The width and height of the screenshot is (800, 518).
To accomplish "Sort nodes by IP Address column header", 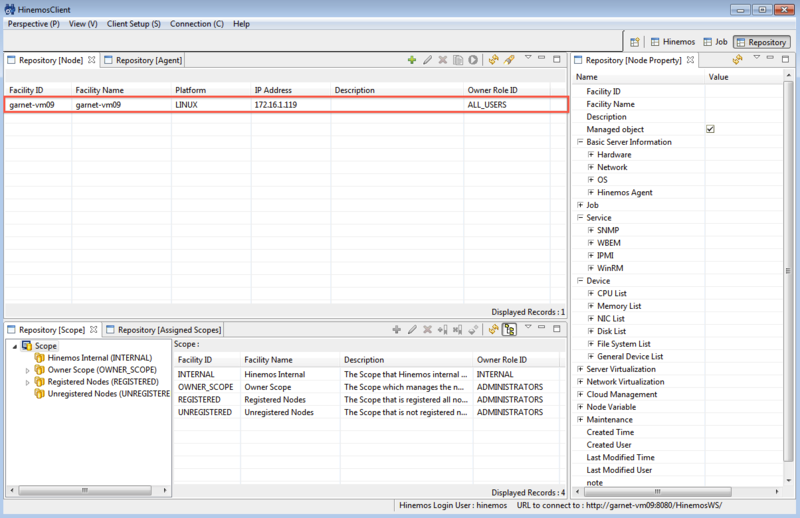I will coord(291,90).
